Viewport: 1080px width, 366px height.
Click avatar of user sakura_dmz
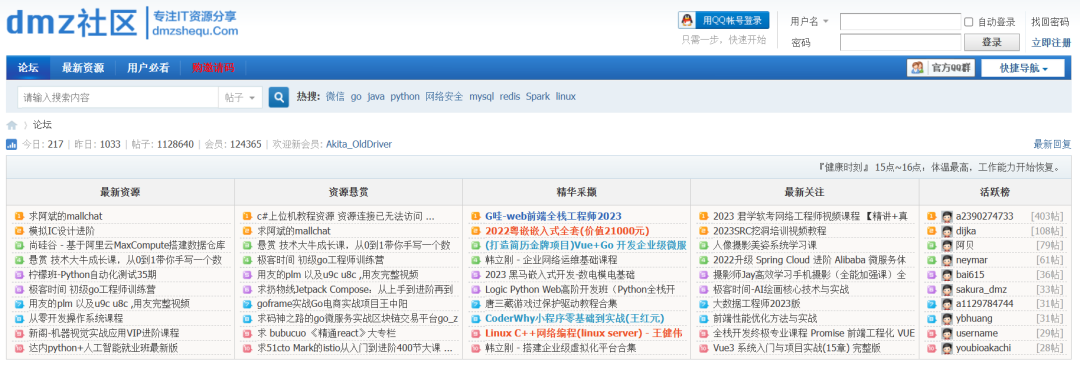[947, 289]
